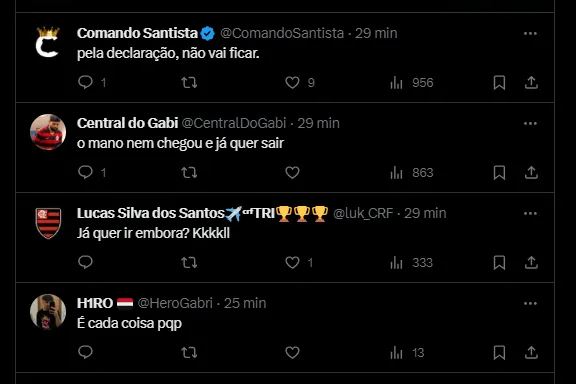This screenshot has width=576, height=384.
Task: Bookmark the Lucas Silva dos Santos tweet
Action: coord(499,262)
